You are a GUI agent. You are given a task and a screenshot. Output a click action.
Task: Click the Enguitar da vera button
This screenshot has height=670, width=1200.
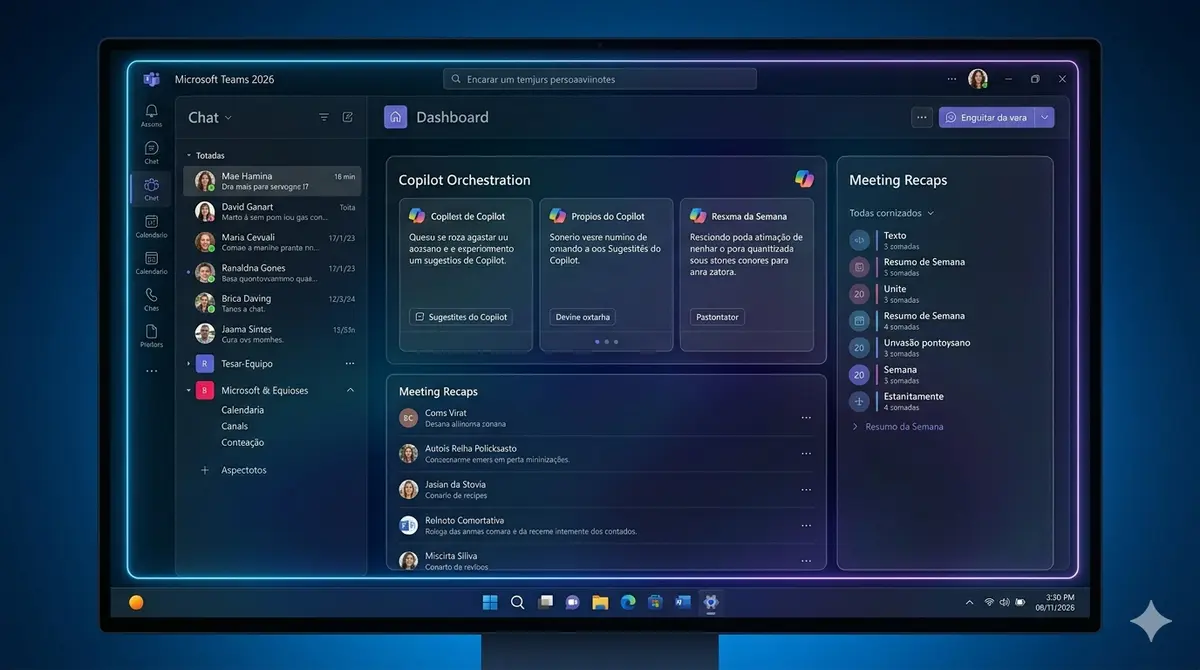pos(987,117)
